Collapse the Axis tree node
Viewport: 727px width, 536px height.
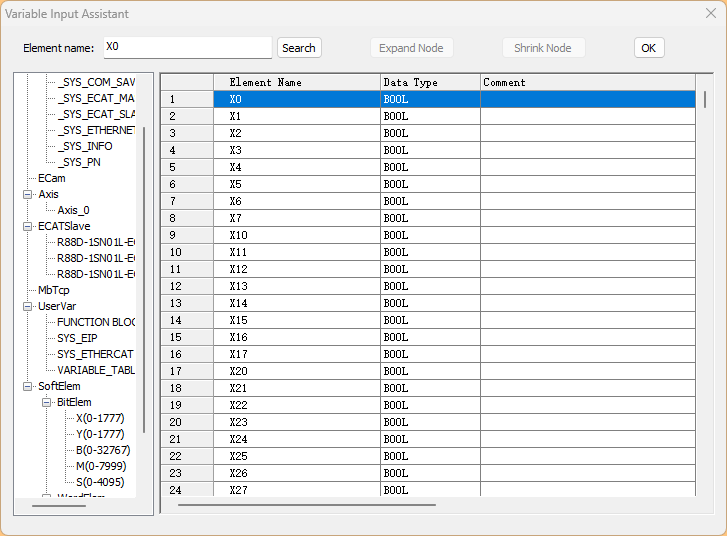click(27, 194)
